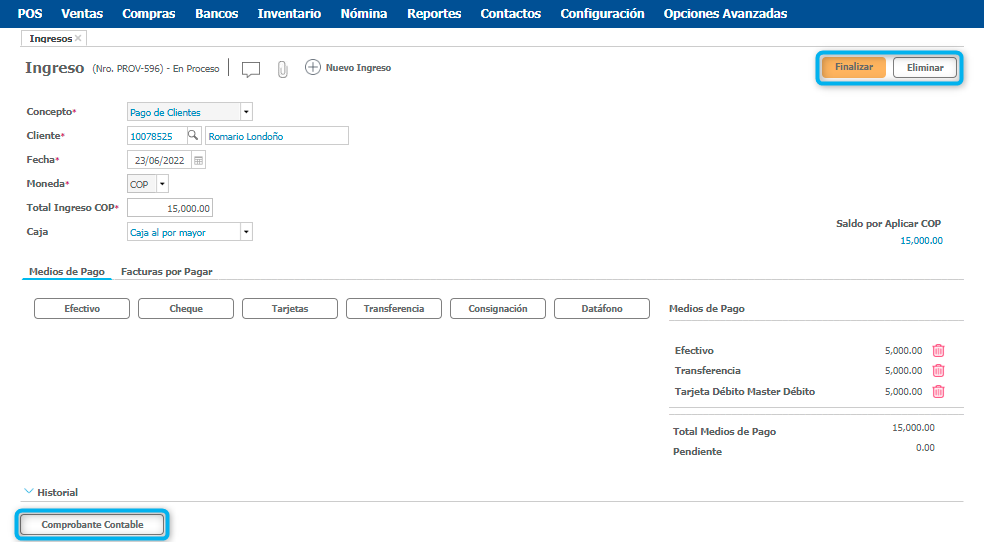Collapse the Historial section
This screenshot has width=984, height=542.
(28, 492)
